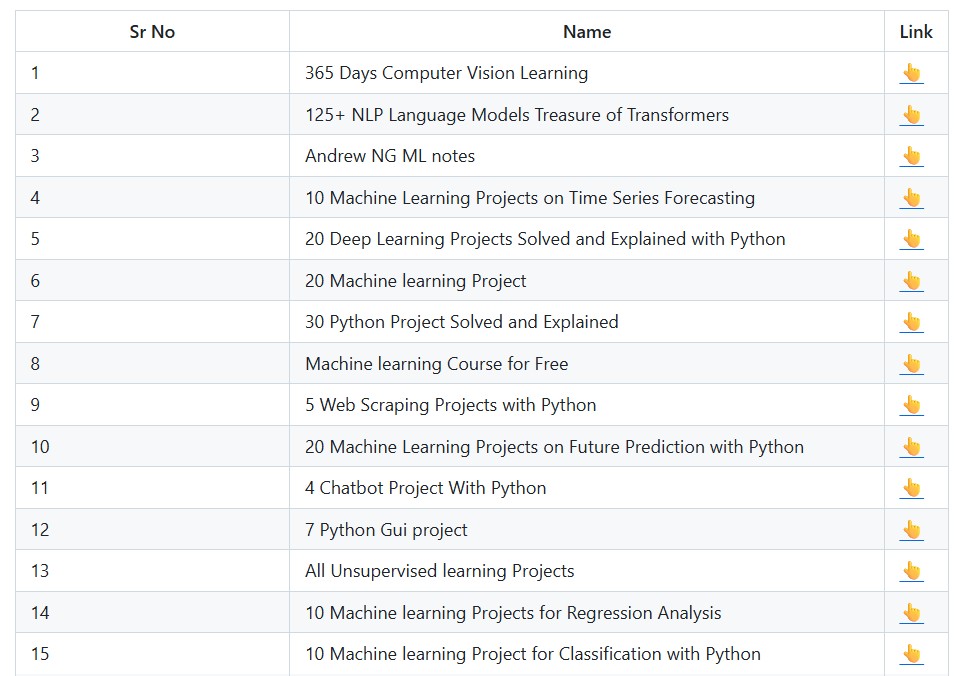Click the Name column header

click(x=587, y=32)
